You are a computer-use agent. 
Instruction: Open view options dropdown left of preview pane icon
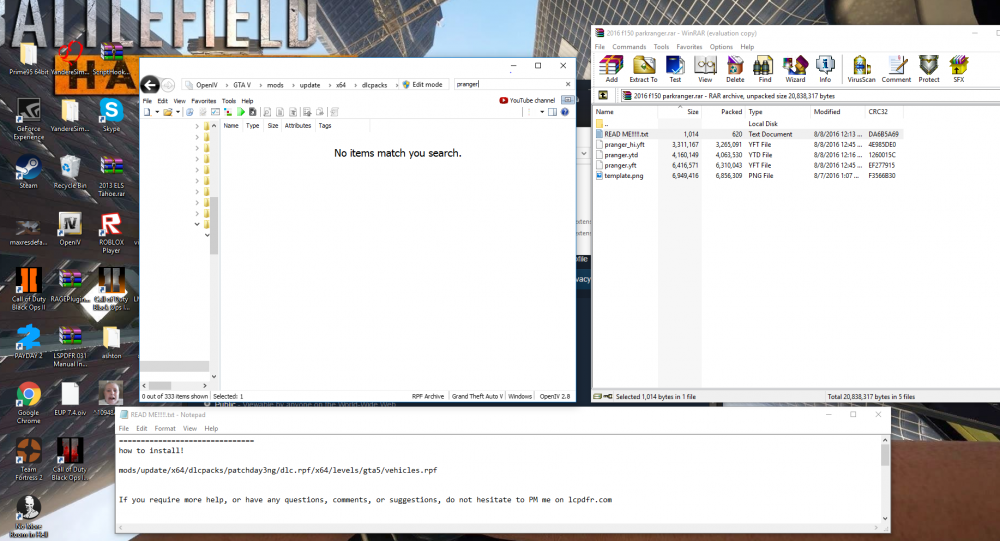pyautogui.click(x=542, y=112)
